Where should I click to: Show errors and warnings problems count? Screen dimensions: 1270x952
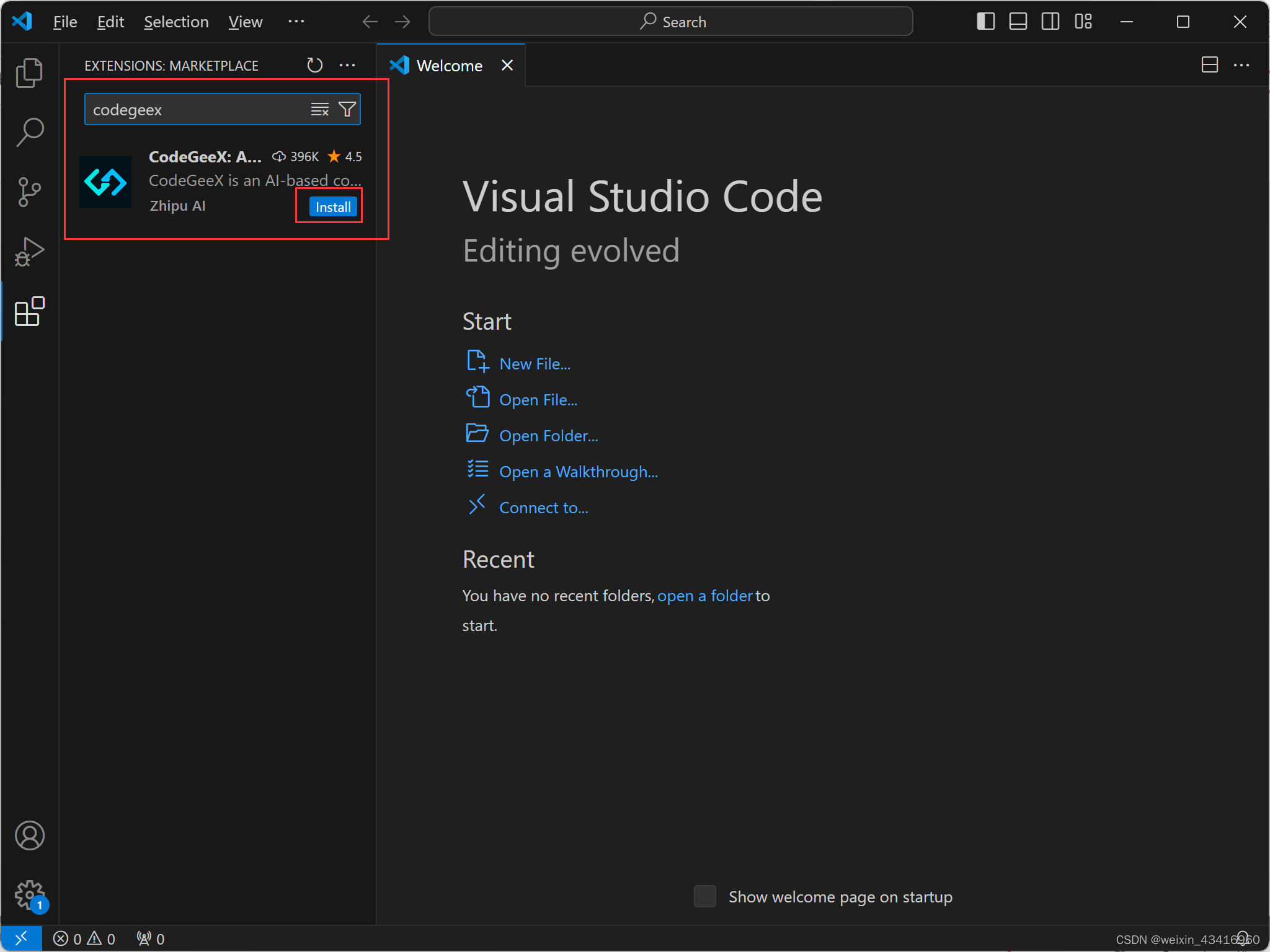(84, 938)
